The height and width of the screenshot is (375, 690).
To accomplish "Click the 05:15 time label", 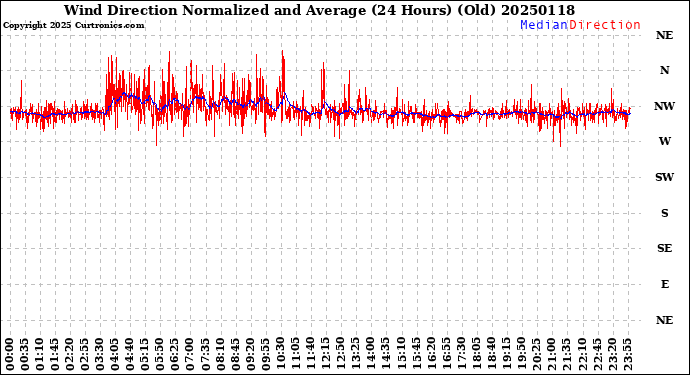I will [146, 354].
